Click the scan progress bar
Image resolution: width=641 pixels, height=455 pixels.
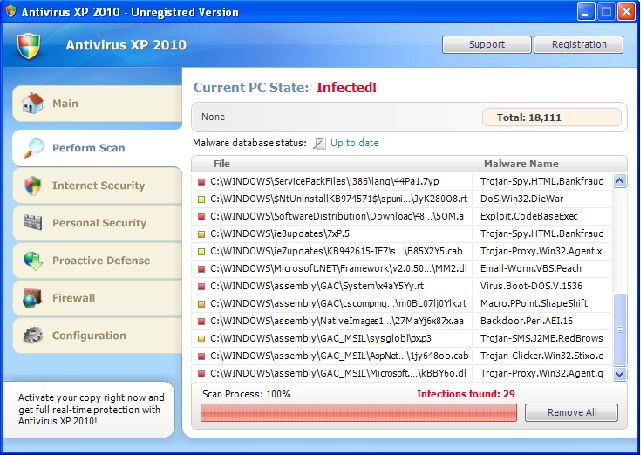[359, 412]
